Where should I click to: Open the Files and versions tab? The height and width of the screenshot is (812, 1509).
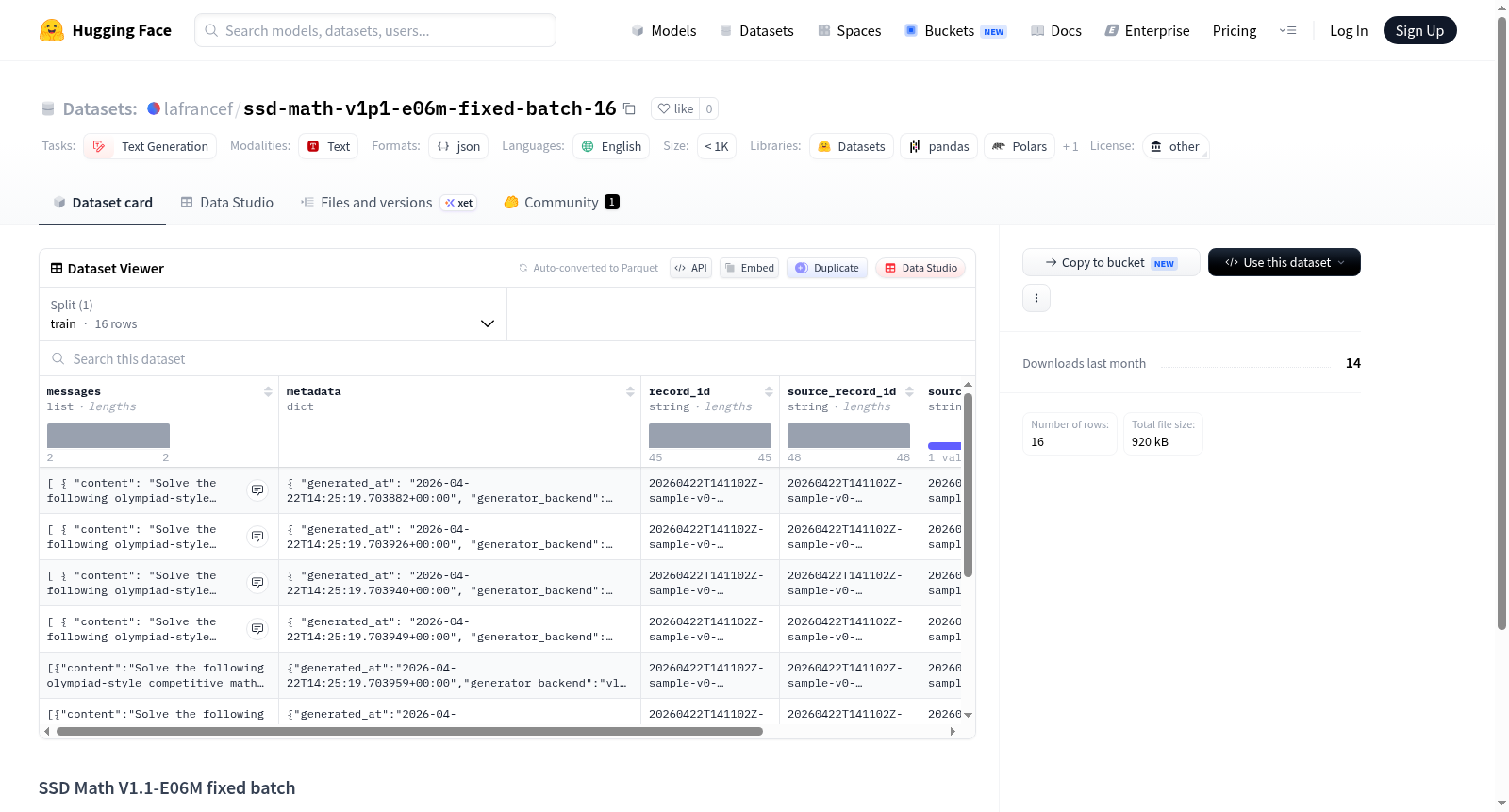389,203
